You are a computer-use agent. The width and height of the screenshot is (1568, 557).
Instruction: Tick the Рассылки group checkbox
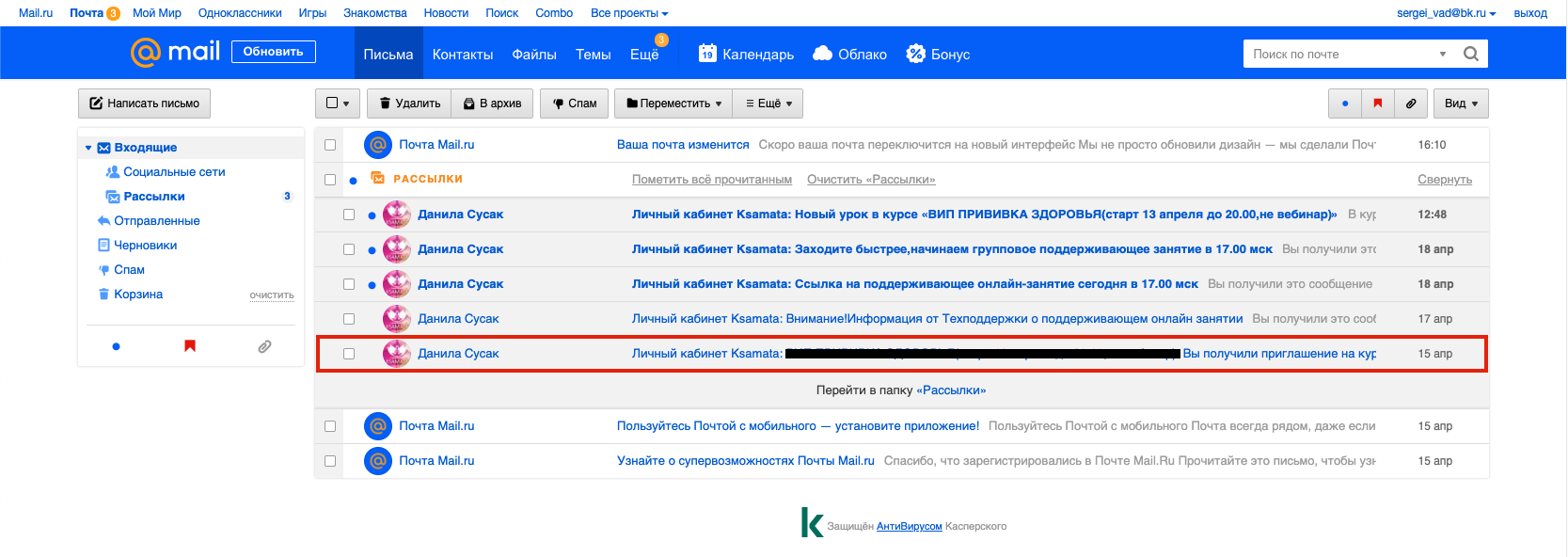click(x=330, y=180)
